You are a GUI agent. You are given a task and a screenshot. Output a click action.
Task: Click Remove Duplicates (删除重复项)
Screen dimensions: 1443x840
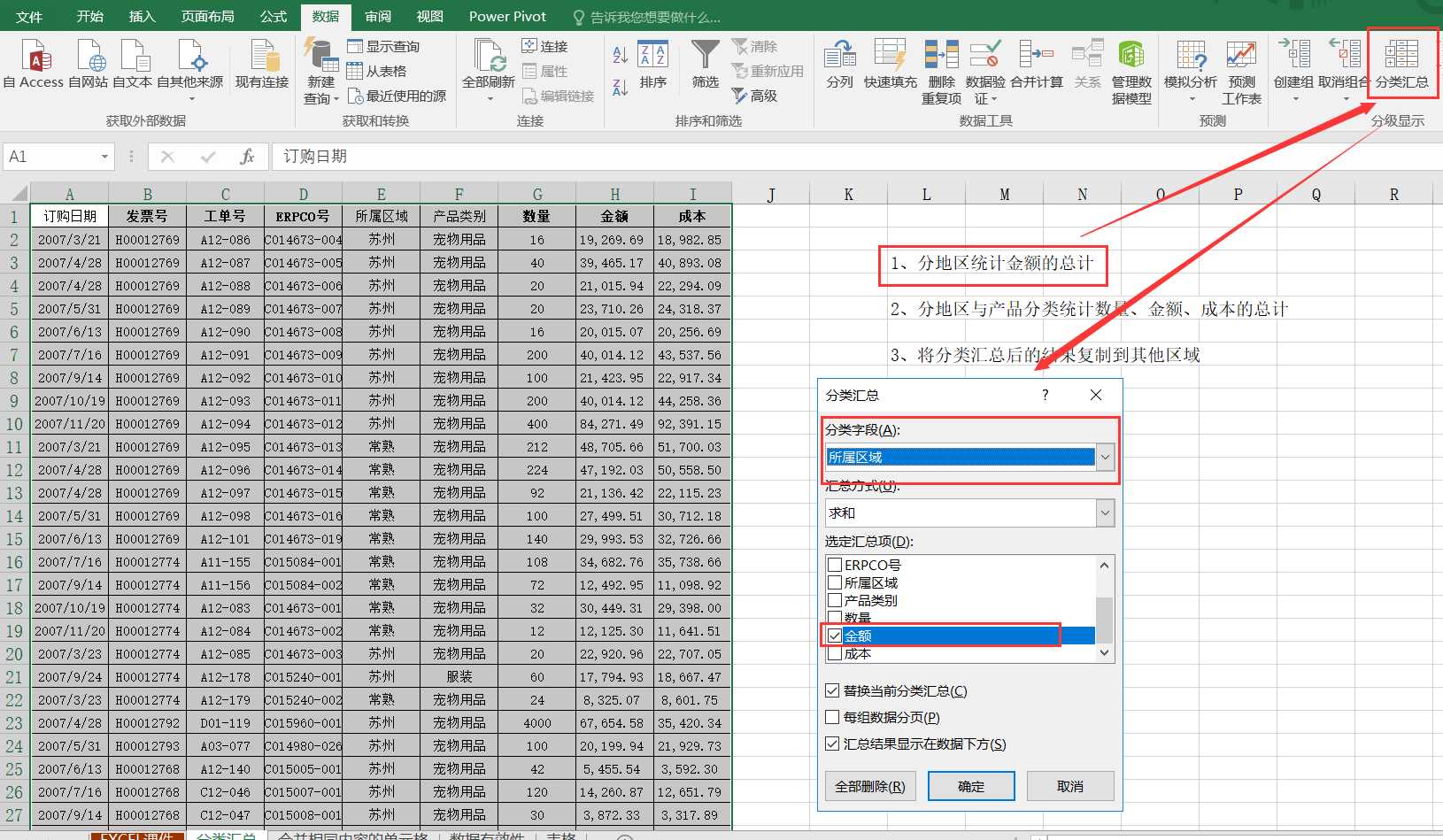[x=941, y=71]
